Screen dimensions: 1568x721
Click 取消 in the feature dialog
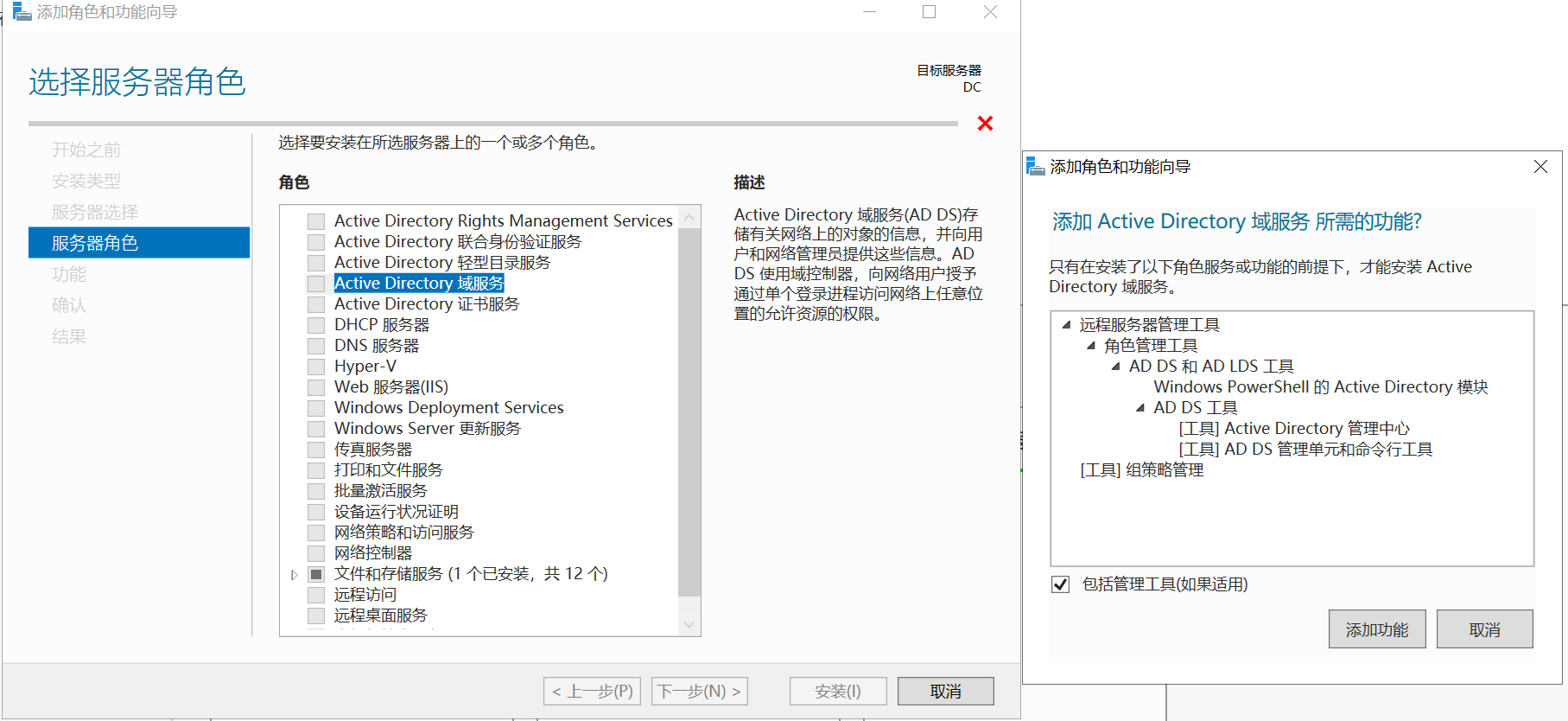(1485, 629)
